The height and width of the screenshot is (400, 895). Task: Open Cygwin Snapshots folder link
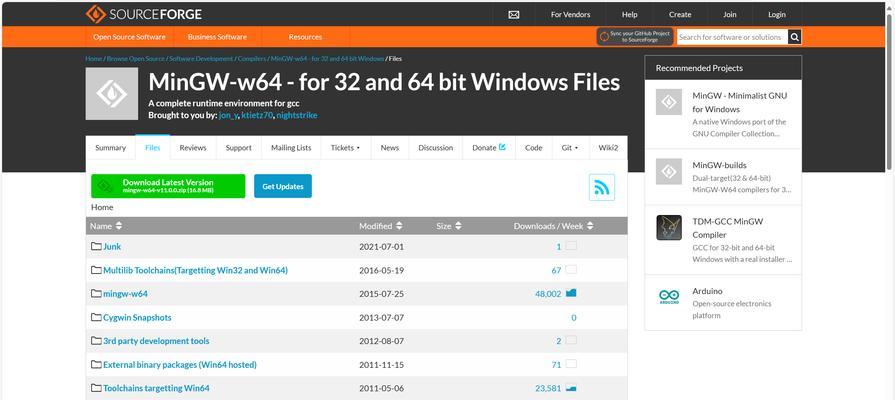click(x=137, y=317)
